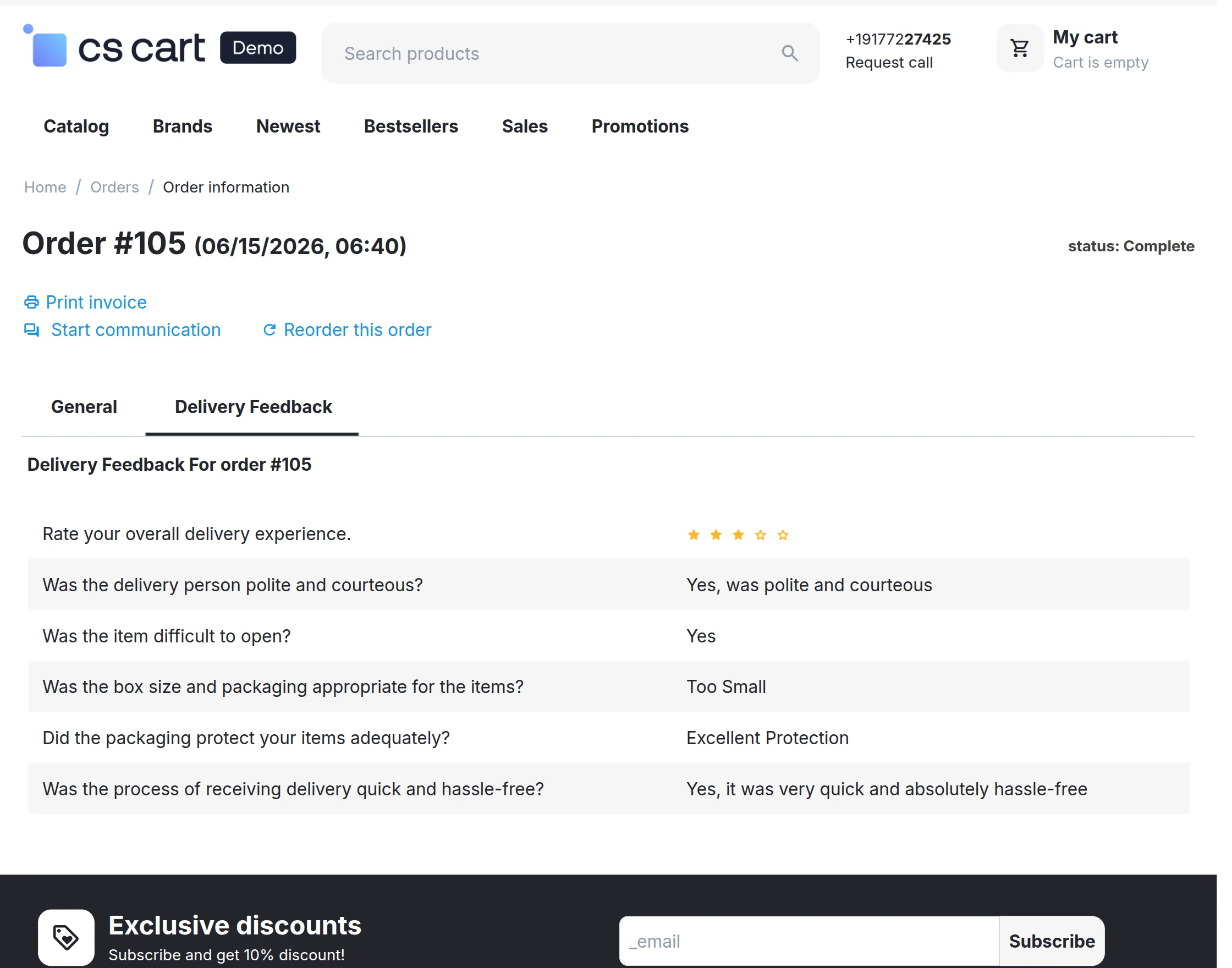Click the CS-Cart logo icon

tap(45, 46)
